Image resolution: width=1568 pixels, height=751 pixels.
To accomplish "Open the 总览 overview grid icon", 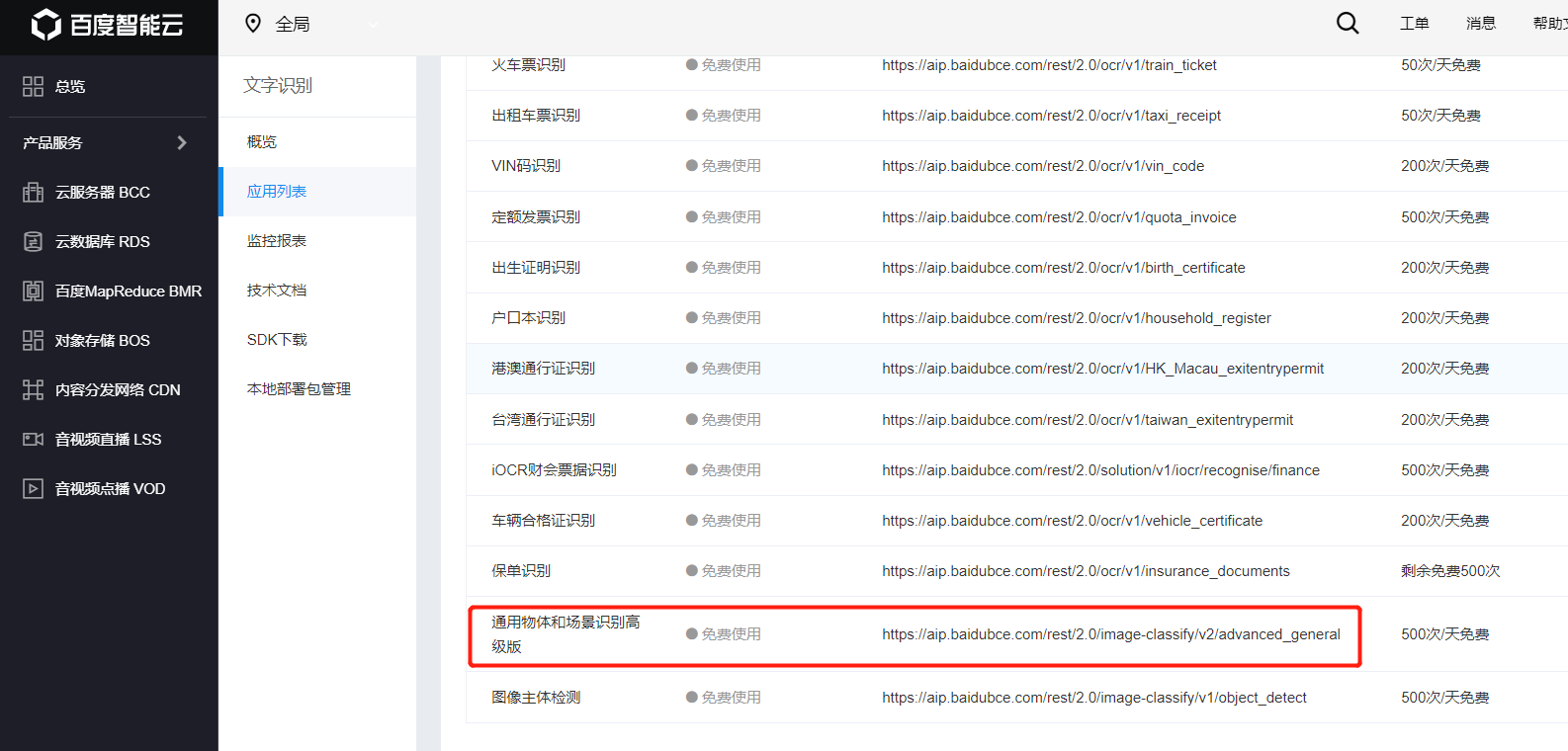I will point(33,87).
